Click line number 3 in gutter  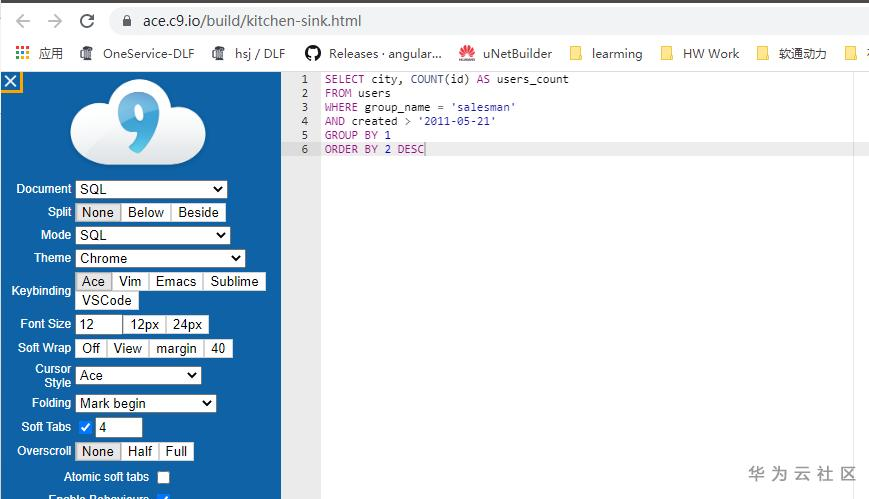[304, 107]
